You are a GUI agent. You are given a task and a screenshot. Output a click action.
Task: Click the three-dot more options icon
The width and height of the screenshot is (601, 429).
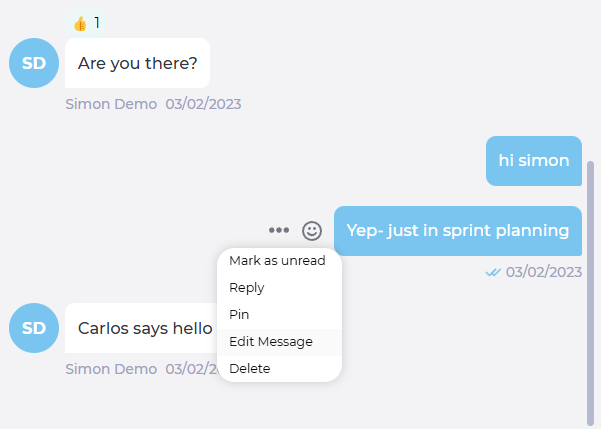tap(279, 230)
